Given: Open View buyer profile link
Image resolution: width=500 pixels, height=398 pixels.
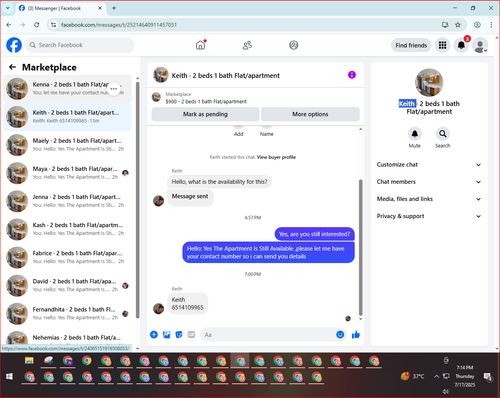Looking at the screenshot, I should pyautogui.click(x=276, y=157).
